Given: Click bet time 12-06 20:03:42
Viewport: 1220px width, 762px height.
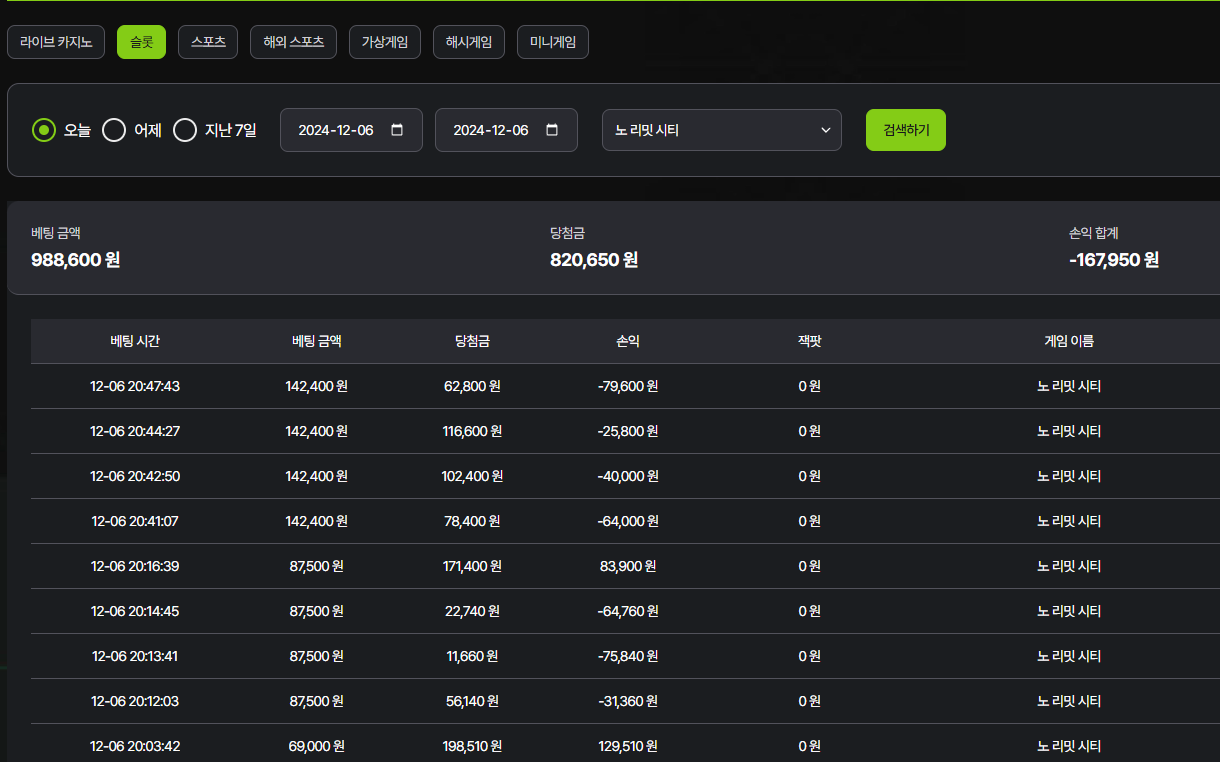Looking at the screenshot, I should click(x=135, y=746).
